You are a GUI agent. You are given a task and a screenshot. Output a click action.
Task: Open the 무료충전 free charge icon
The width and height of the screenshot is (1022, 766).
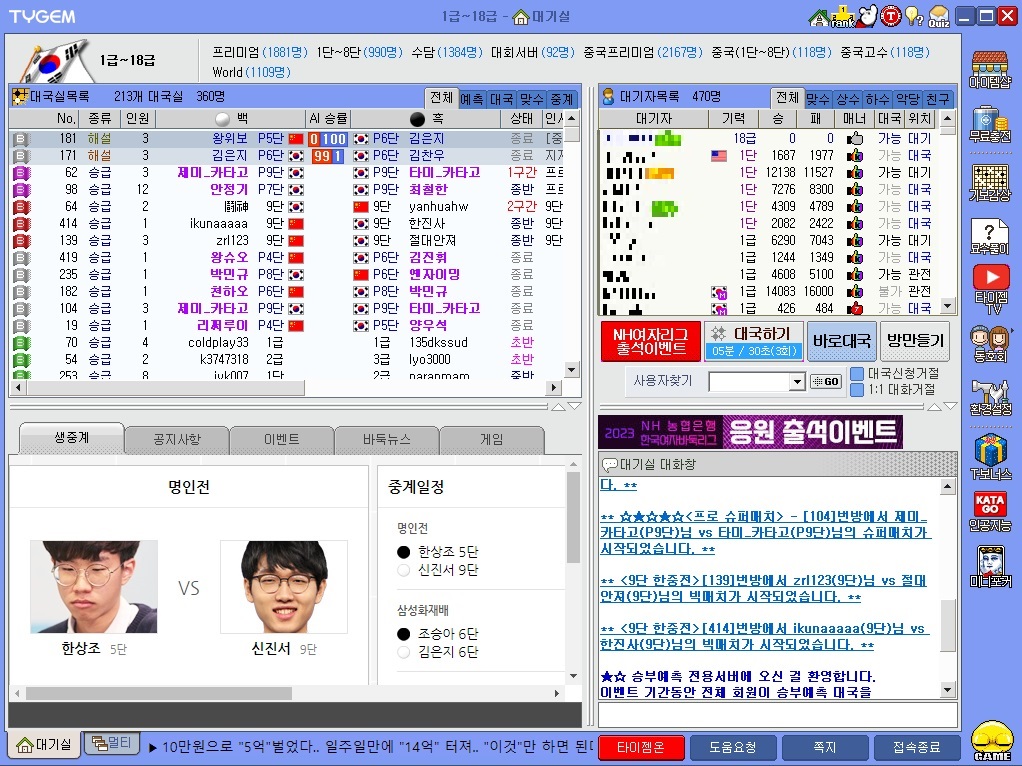pyautogui.click(x=990, y=125)
